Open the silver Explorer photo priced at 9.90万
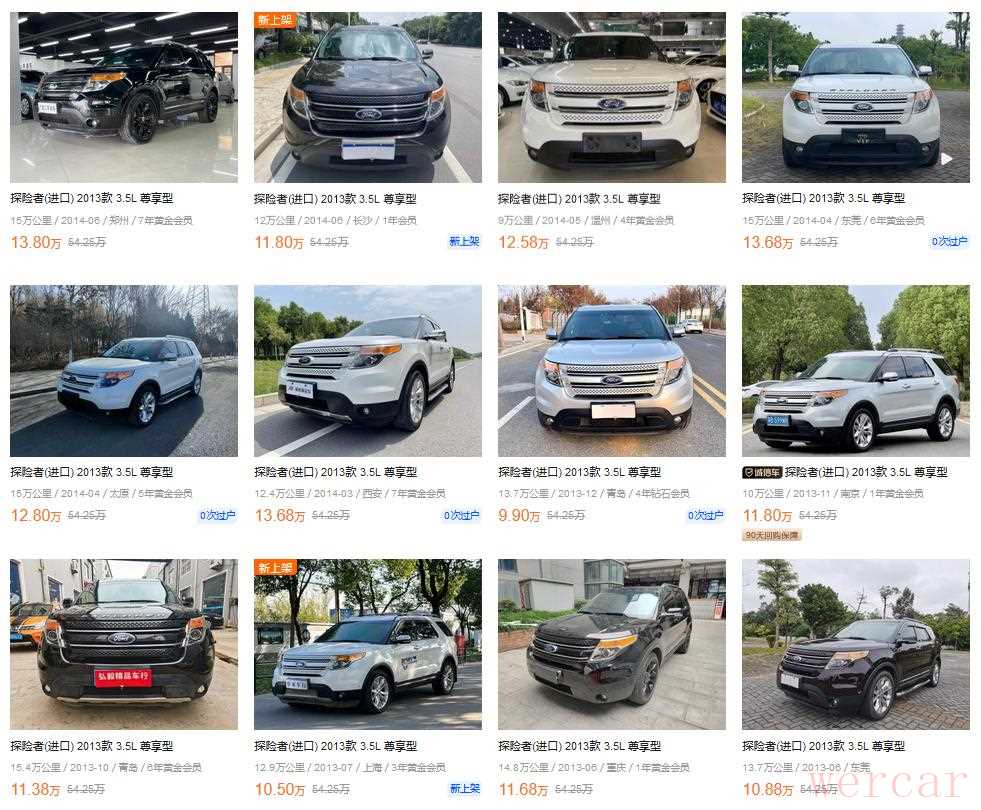This screenshot has height=810, width=981. click(x=612, y=371)
